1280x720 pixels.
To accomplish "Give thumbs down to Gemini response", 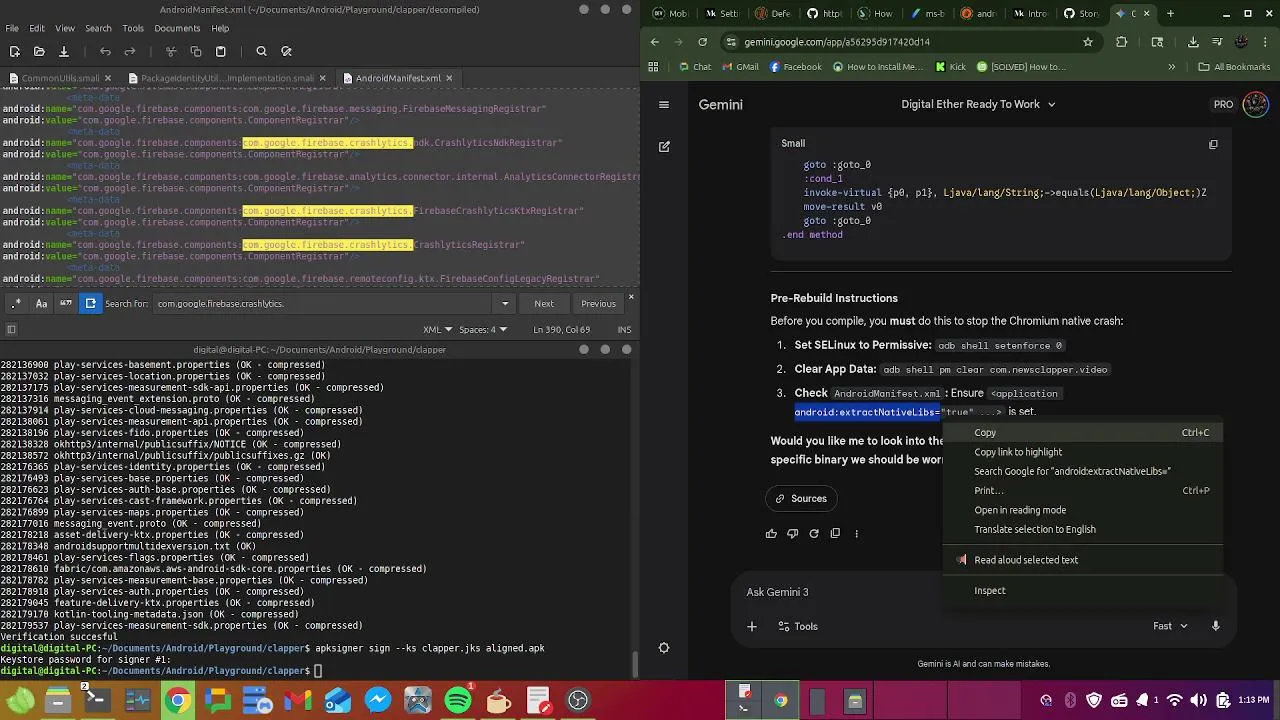I will (x=793, y=534).
